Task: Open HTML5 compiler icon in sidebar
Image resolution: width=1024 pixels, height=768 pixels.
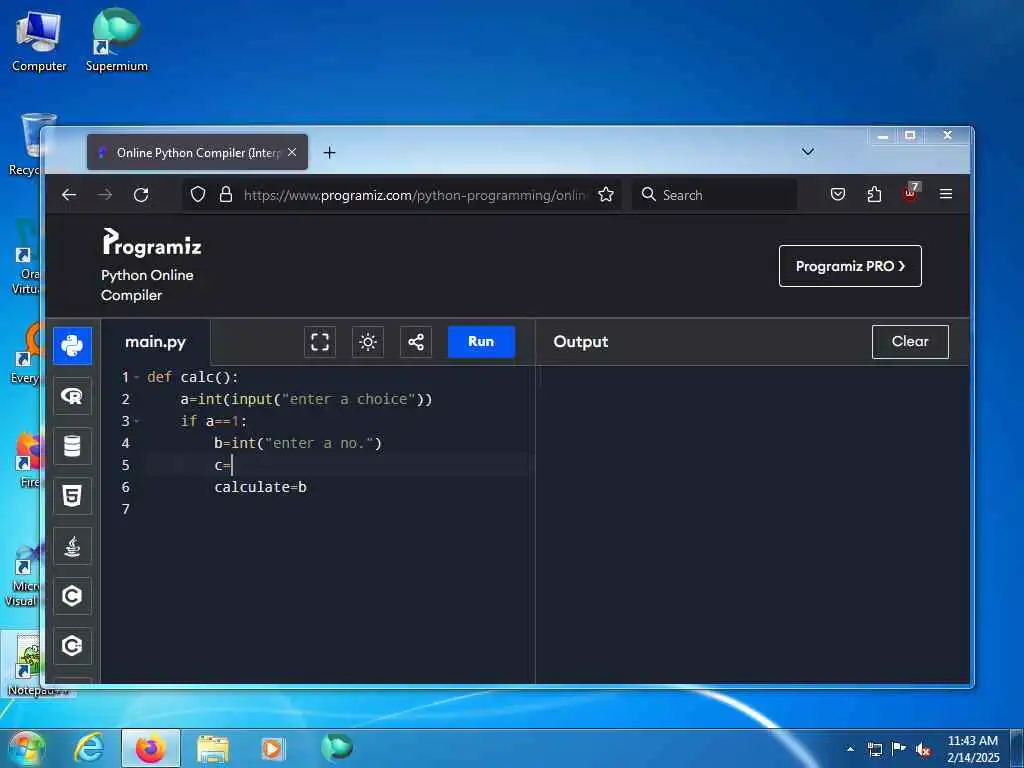Action: pos(72,496)
